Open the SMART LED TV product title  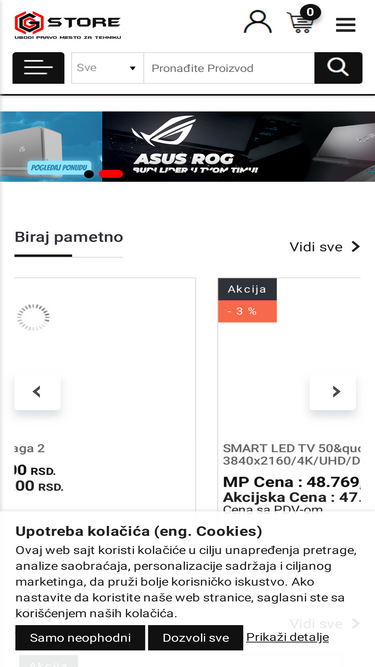coord(292,454)
